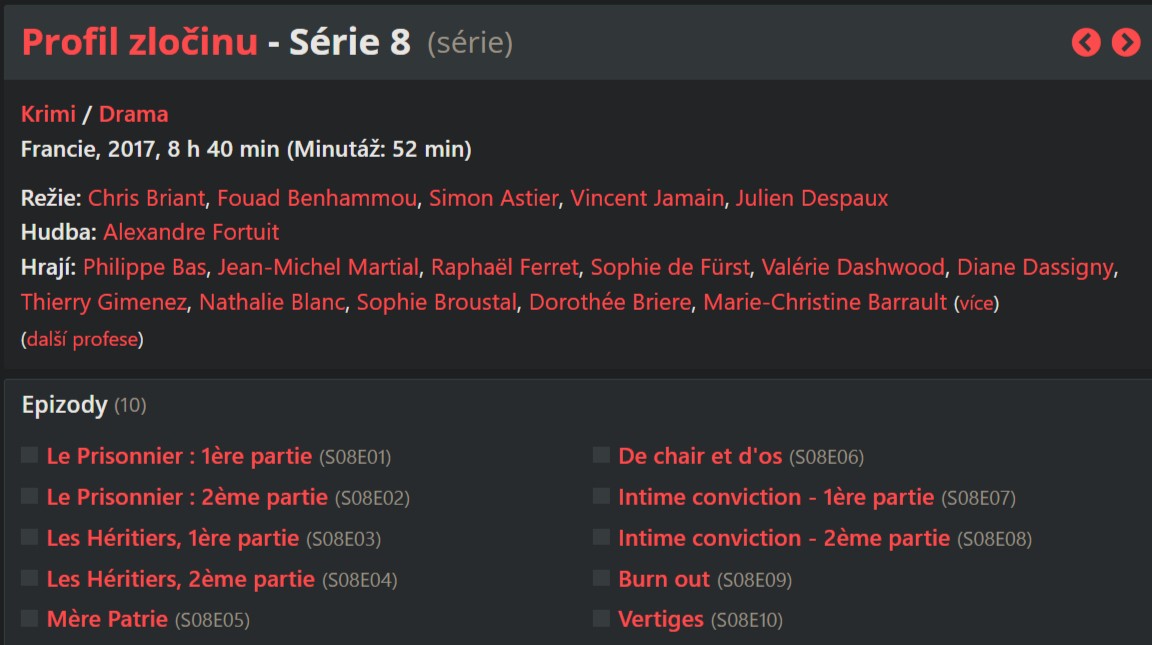
Task: Select the Krimi genre link
Action: (48, 114)
